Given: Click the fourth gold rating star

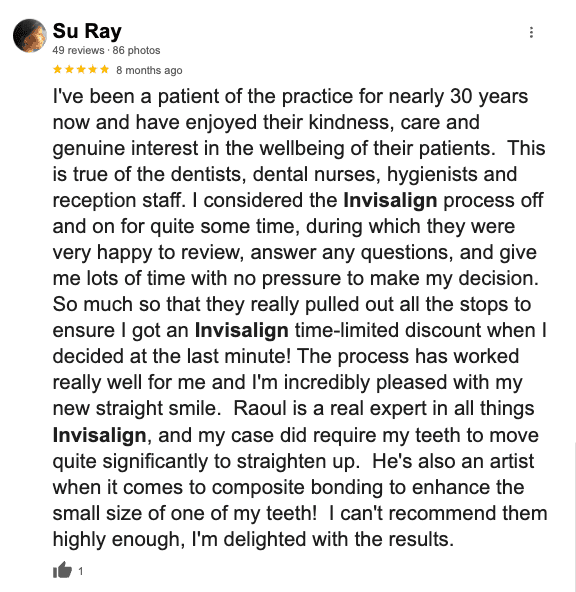Looking at the screenshot, I should pyautogui.click(x=92, y=69).
